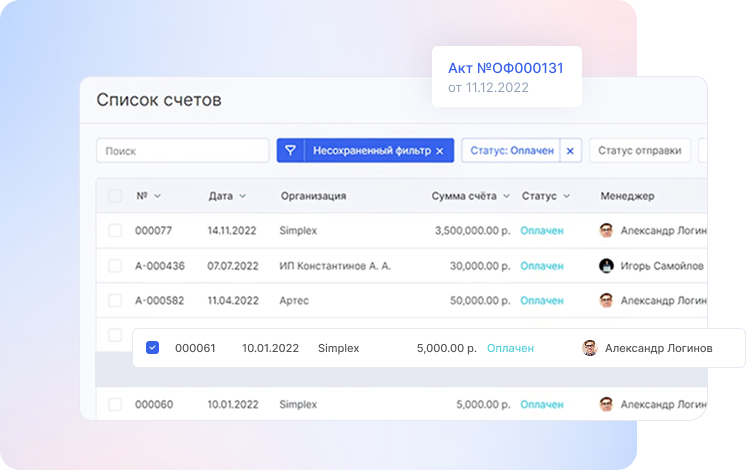Remove the unsaved filter via its X

coord(439,151)
